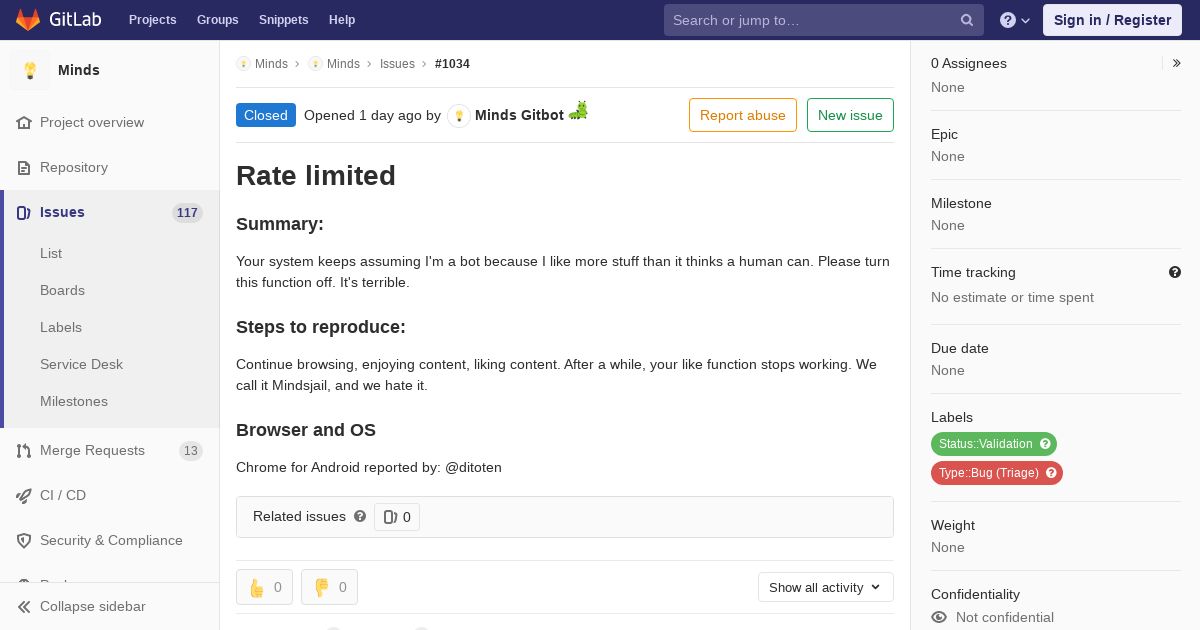Open the Minds project title link
Viewport: 1200px width, 630px height.
(78, 70)
